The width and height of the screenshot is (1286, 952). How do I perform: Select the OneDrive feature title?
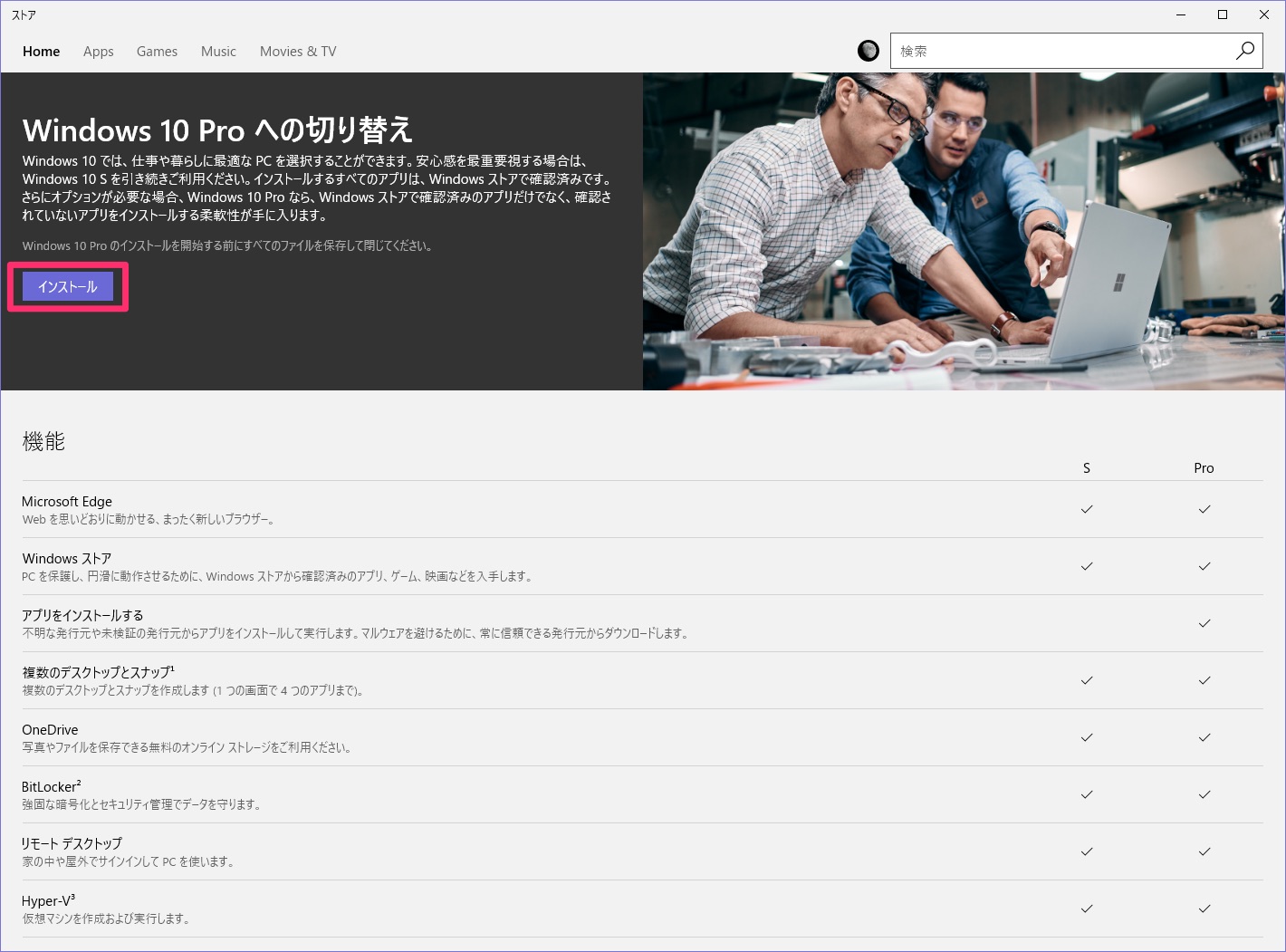point(50,729)
